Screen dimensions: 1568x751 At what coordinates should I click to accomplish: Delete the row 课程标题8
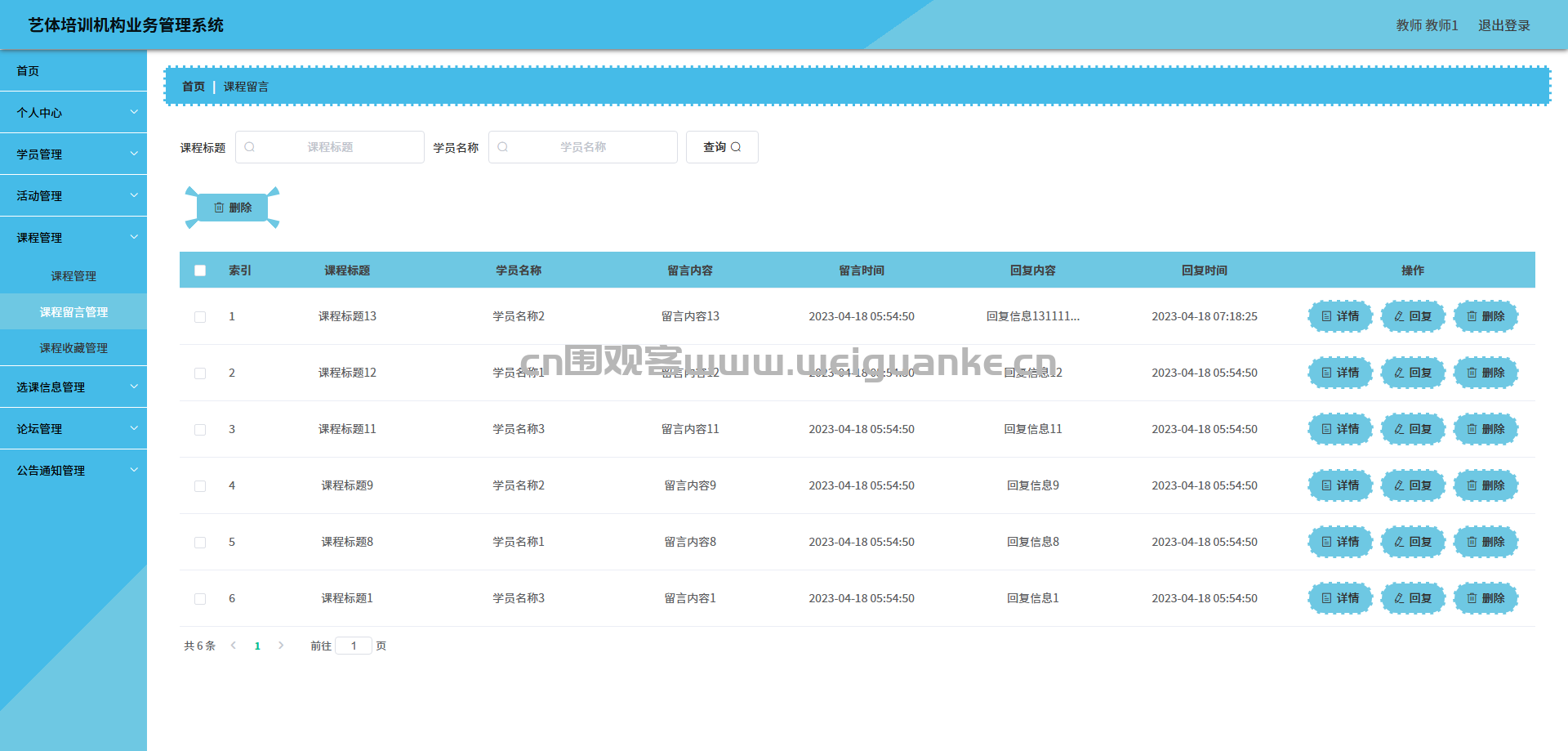[1486, 542]
